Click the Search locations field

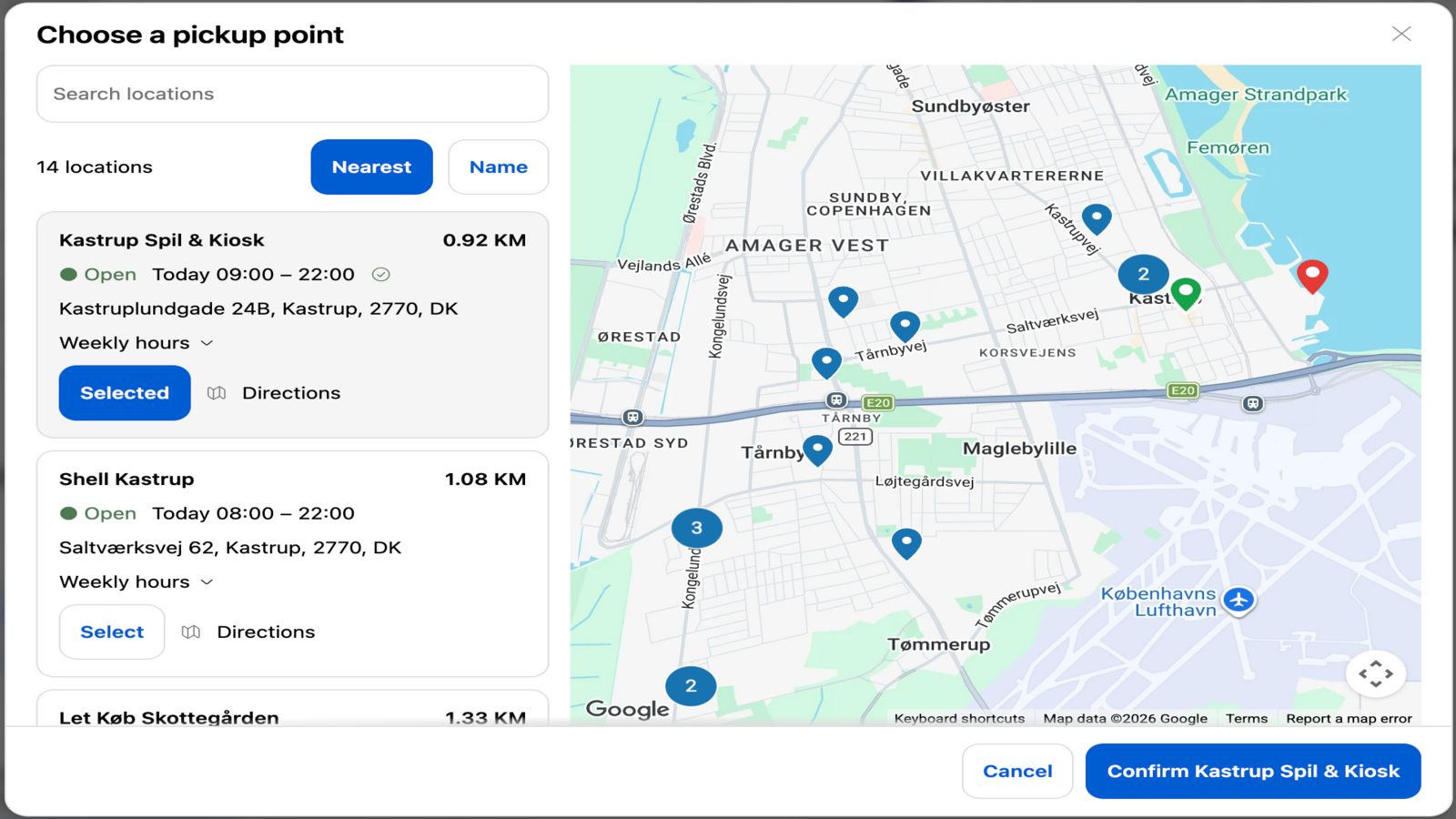[x=292, y=94]
